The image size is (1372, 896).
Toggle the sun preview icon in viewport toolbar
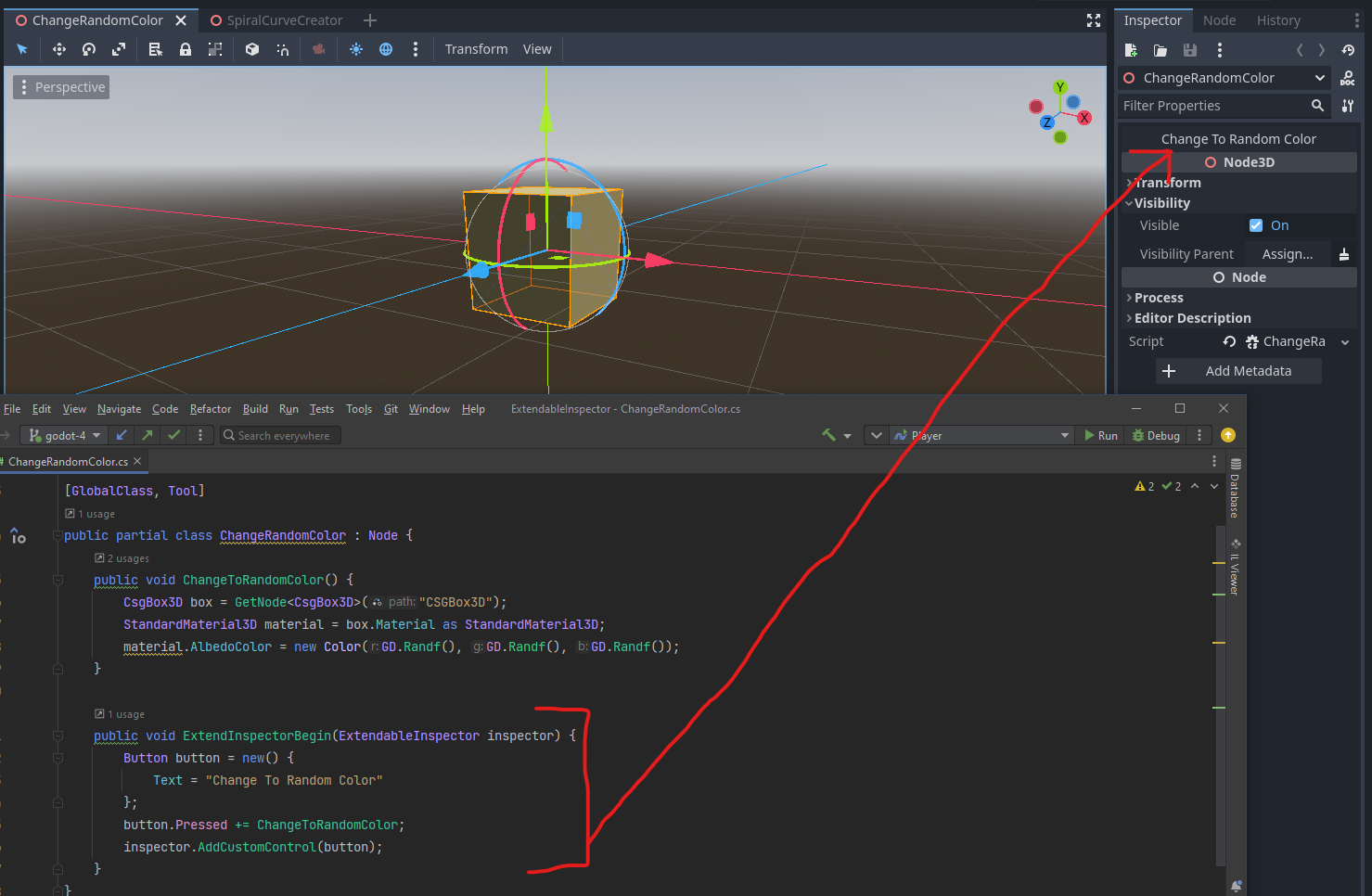(x=356, y=49)
